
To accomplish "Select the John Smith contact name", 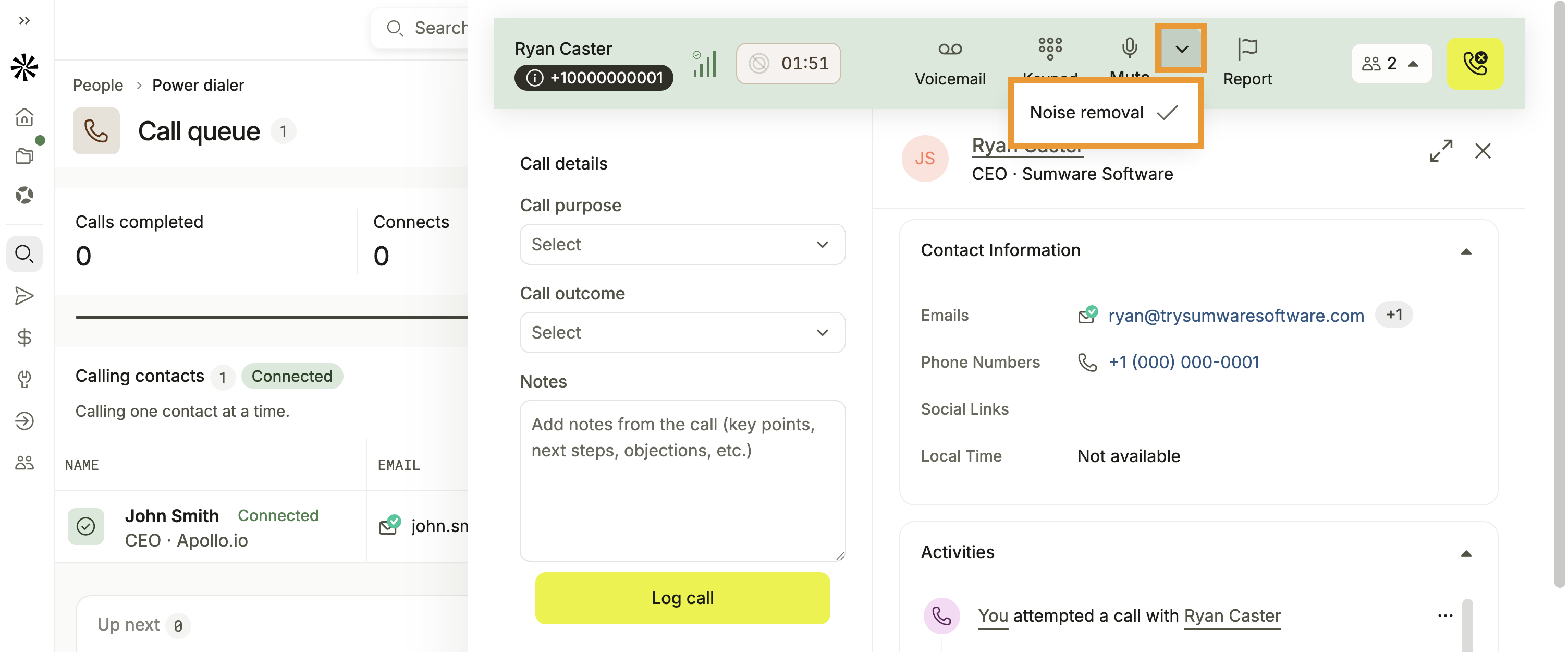I will pyautogui.click(x=171, y=516).
